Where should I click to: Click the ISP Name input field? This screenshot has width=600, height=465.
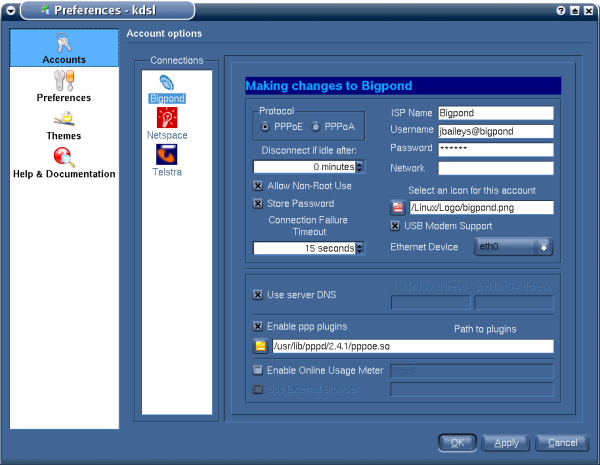[x=496, y=113]
